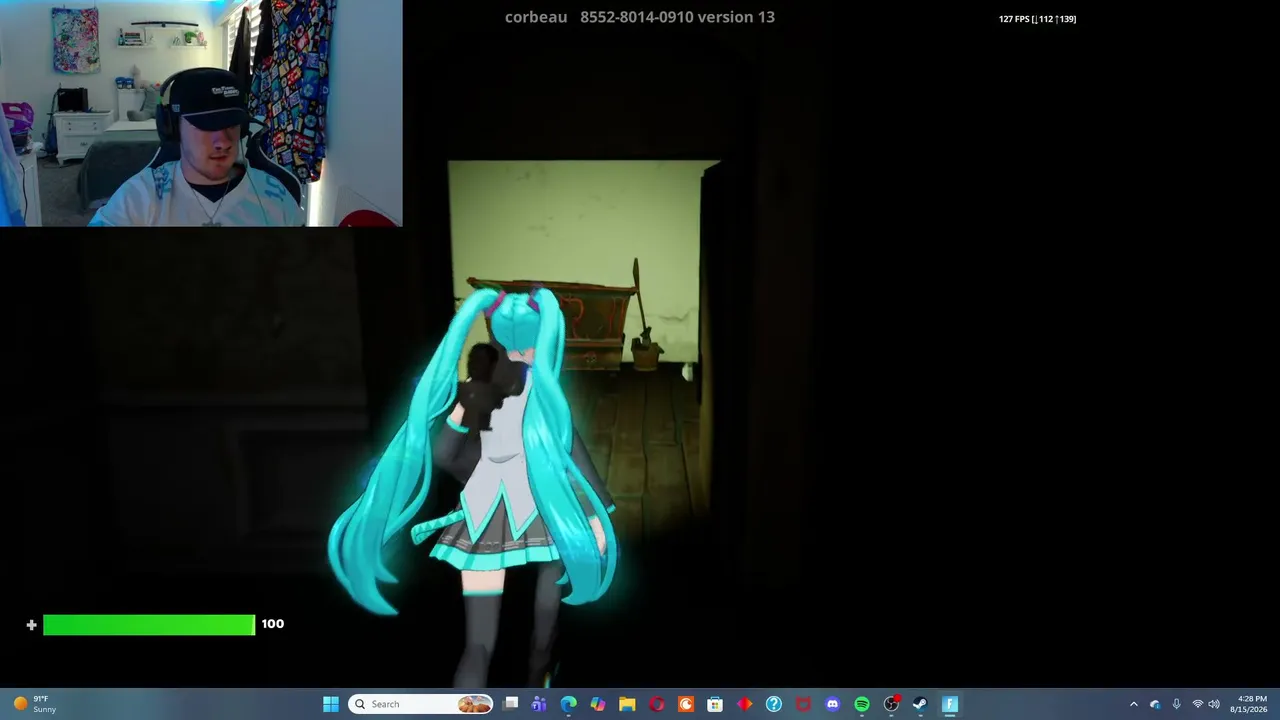Screen dimensions: 1280x720
Task: Click the 127 FPS performance counter
Action: 1037,19
